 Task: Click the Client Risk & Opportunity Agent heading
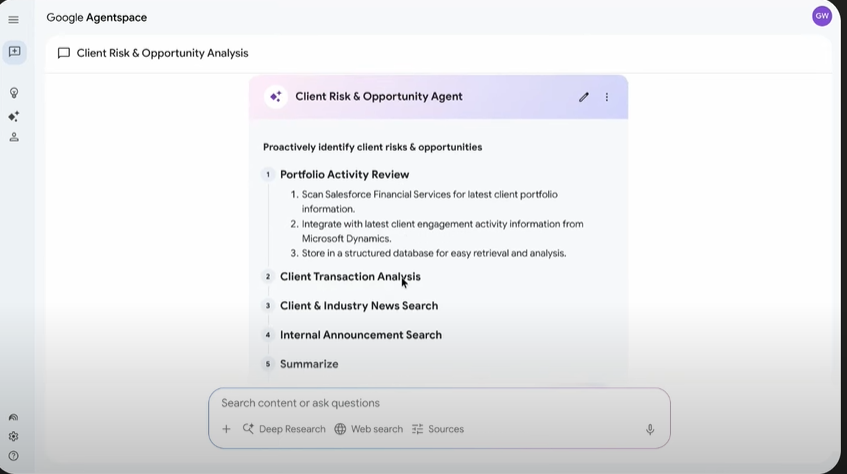coord(379,97)
